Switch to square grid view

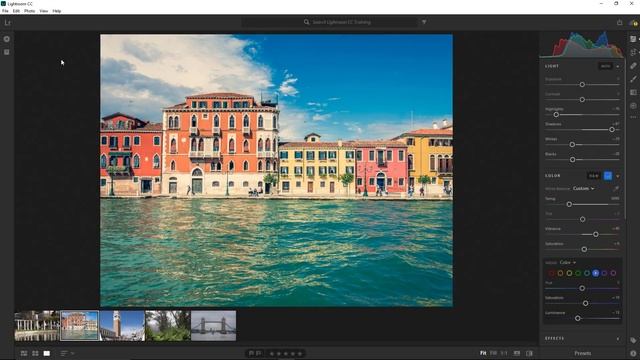[x=36, y=353]
